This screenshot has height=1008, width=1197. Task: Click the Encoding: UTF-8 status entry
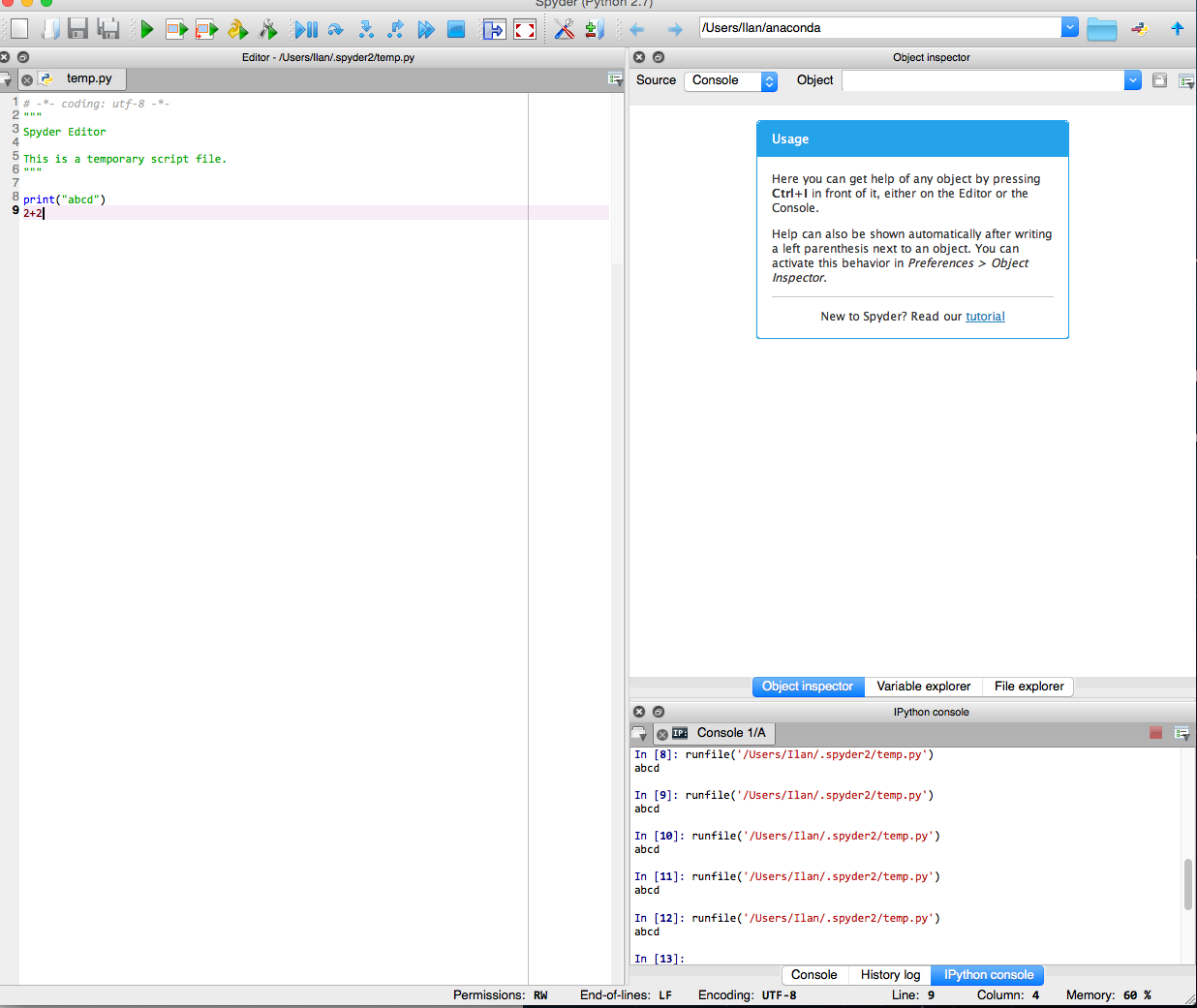(748, 995)
